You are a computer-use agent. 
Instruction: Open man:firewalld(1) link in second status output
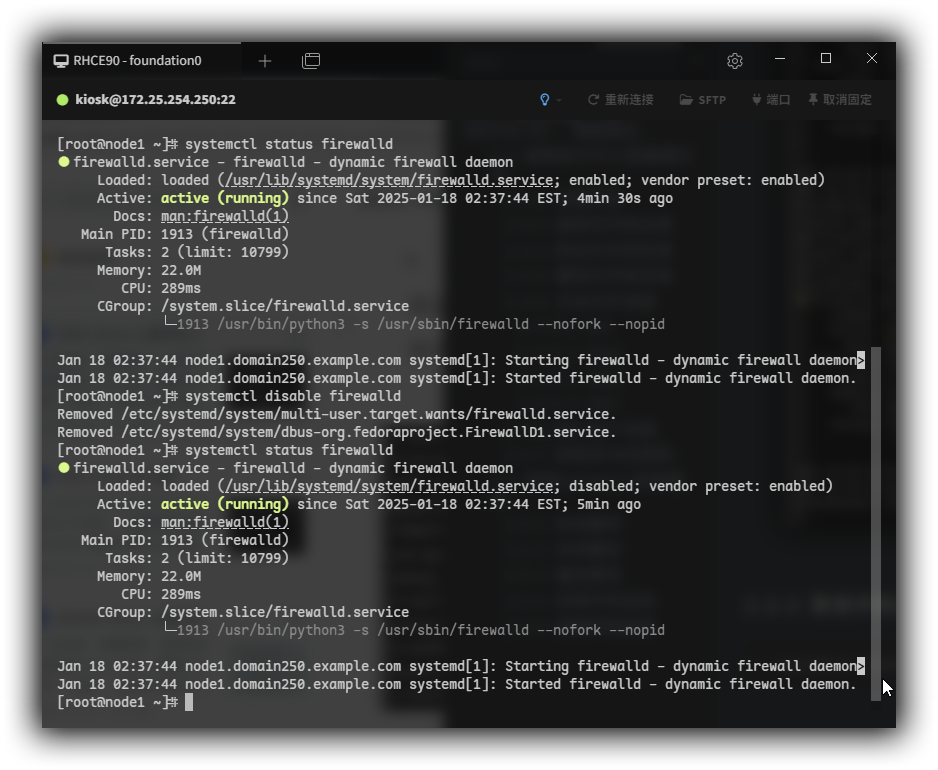(x=224, y=522)
